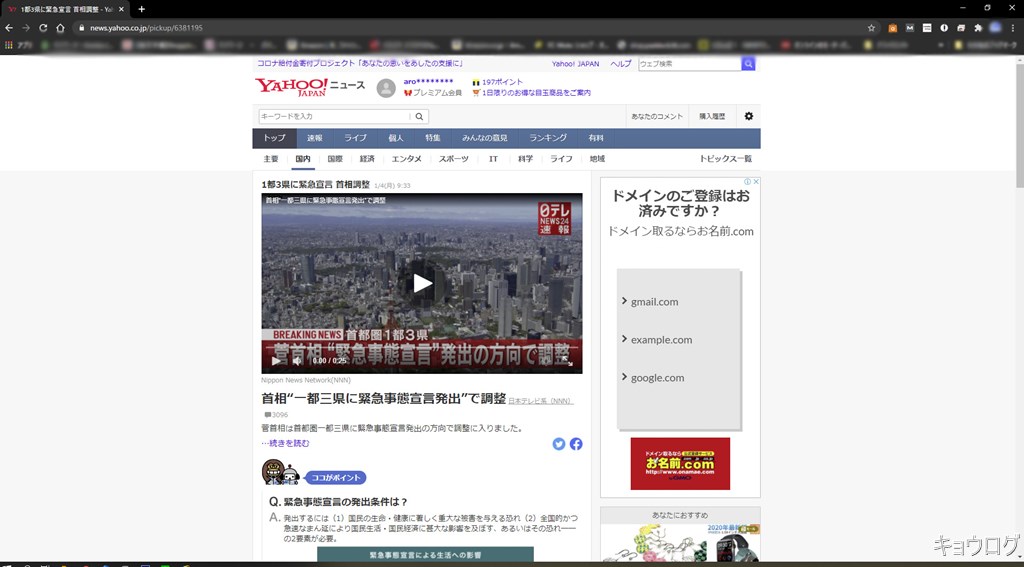The image size is (1024, 567).
Task: Open the 日本テレビ系（NNN） source link
Action: pyautogui.click(x=541, y=400)
